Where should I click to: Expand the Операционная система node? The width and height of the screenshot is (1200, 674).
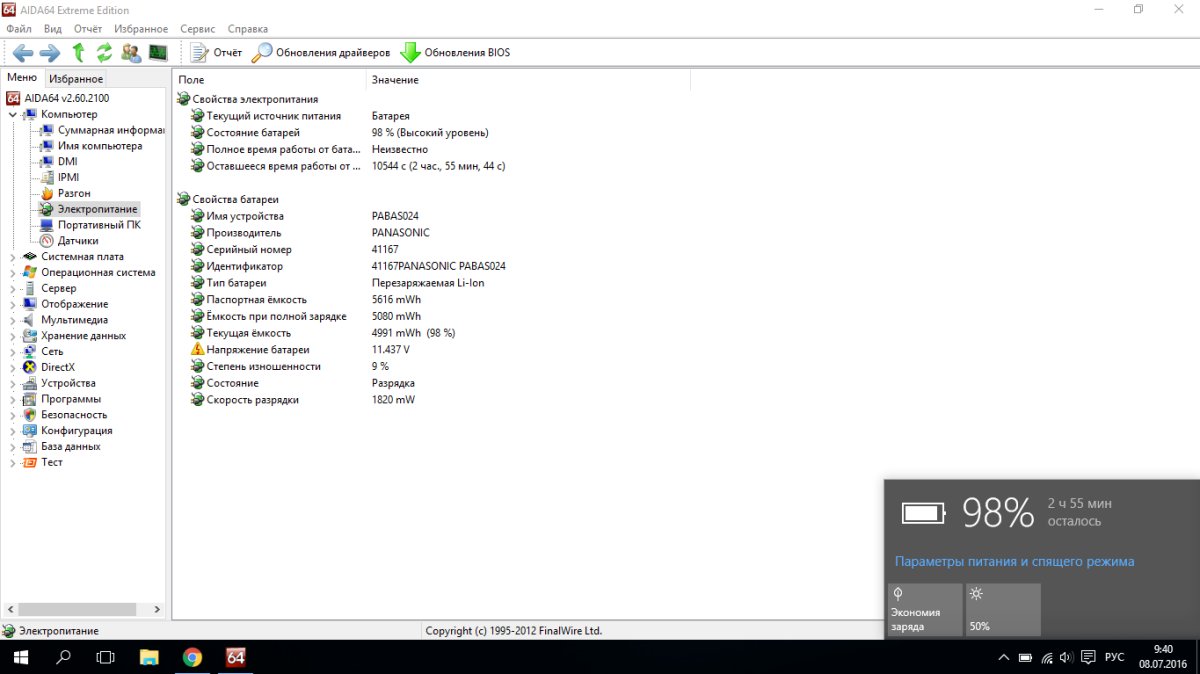13,272
